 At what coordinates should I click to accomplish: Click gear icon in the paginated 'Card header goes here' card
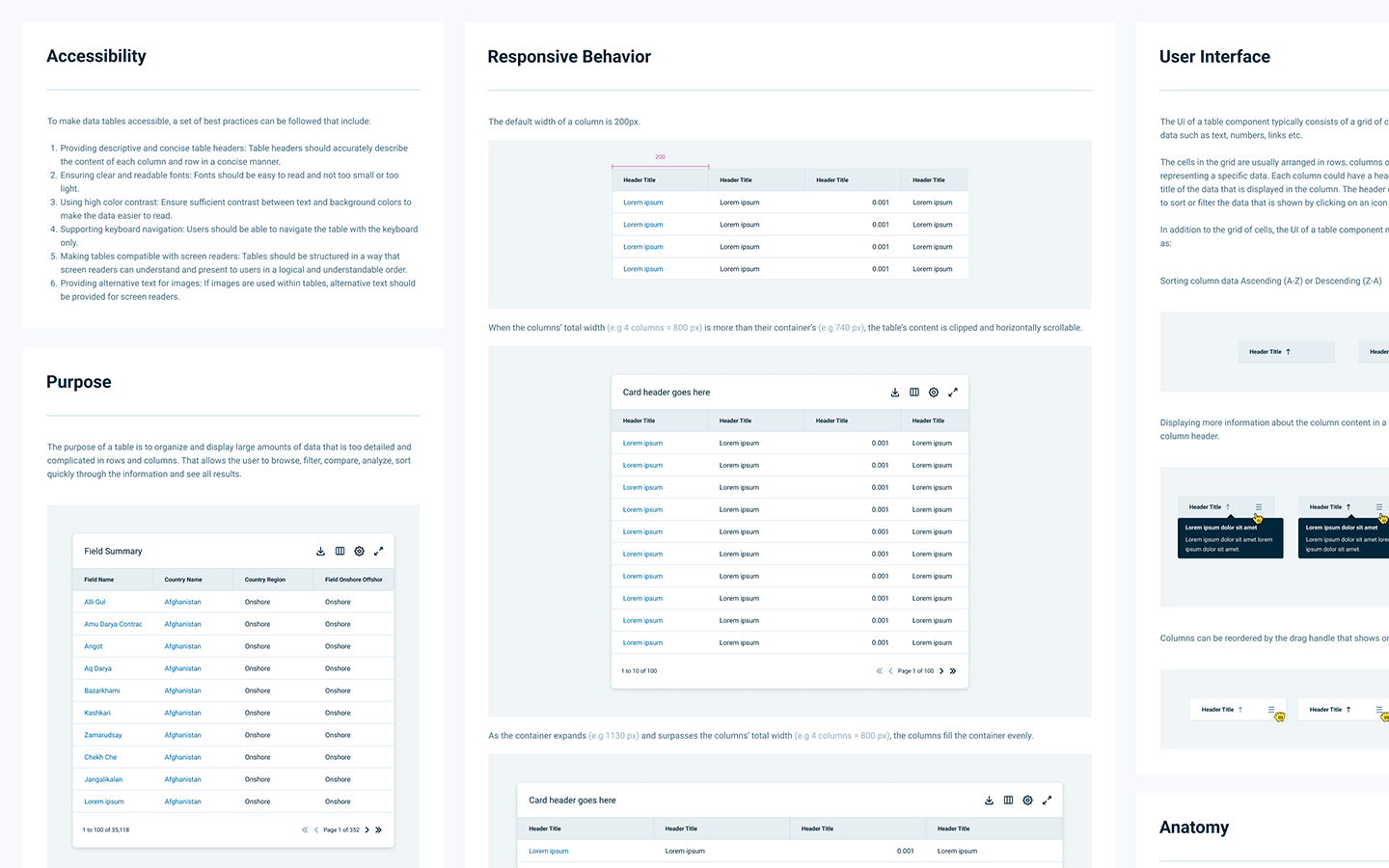point(934,393)
